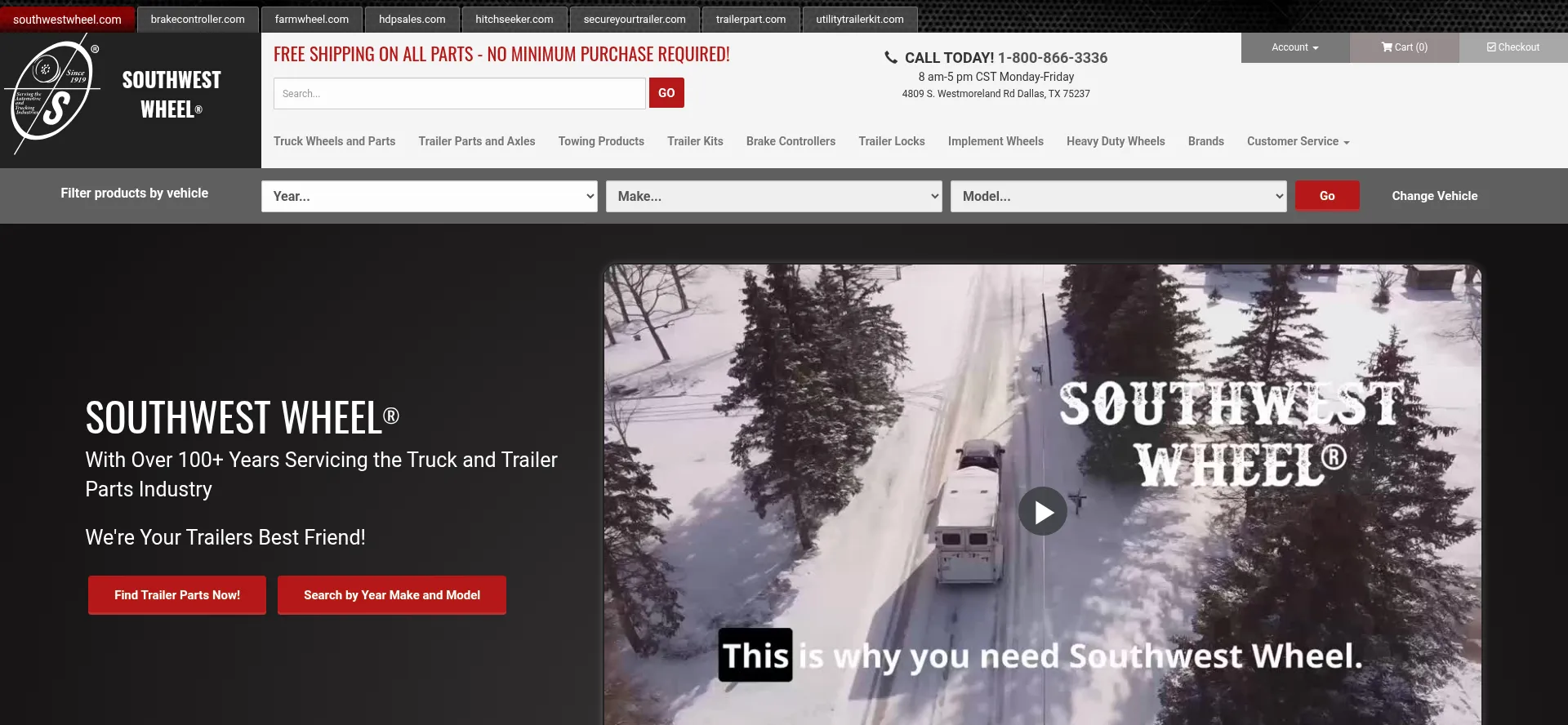
Task: Click Search by Year Make and Model
Action: point(392,595)
